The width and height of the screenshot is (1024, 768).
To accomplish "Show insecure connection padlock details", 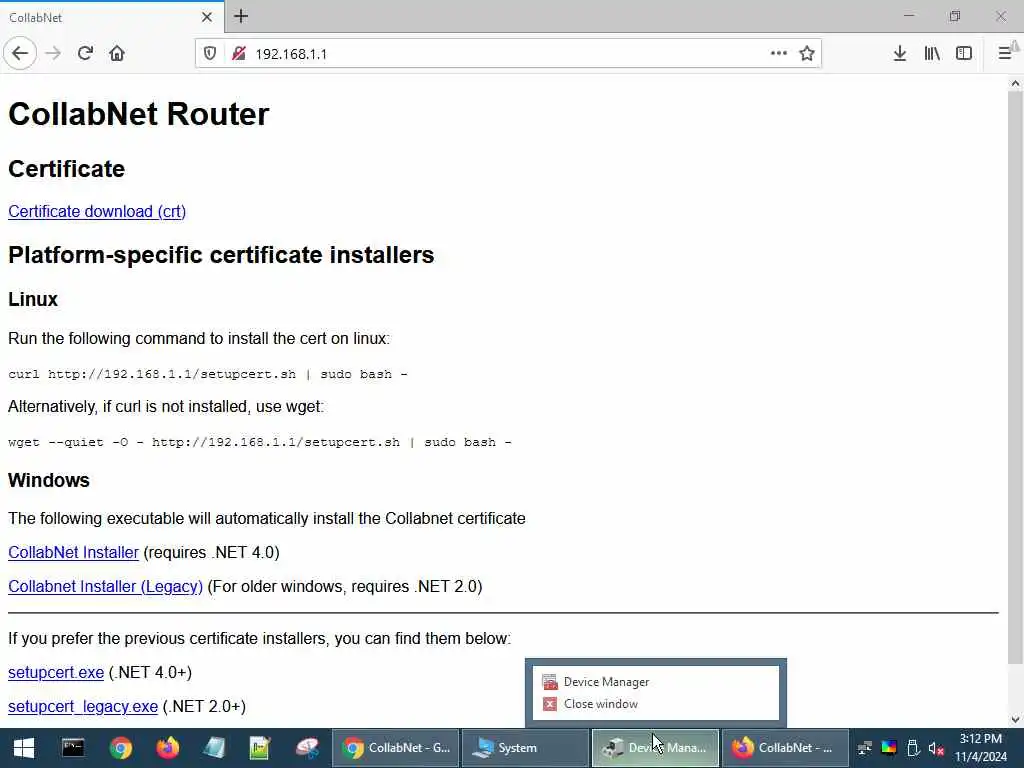I will [238, 54].
